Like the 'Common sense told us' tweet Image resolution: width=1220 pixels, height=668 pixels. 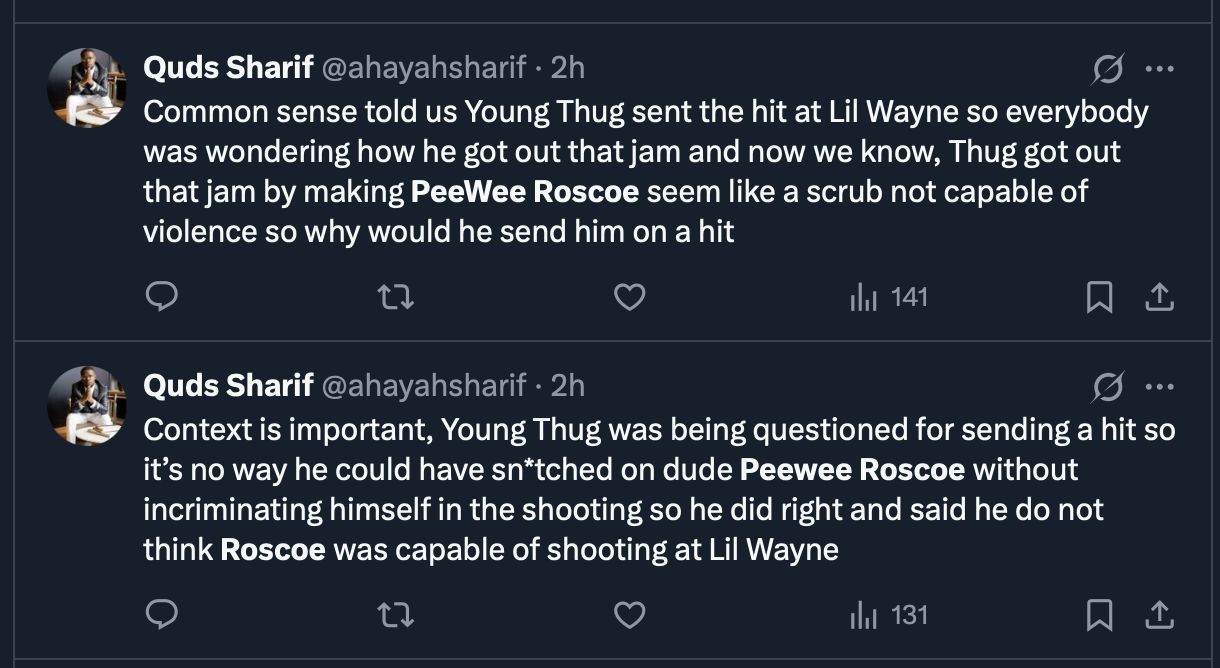(628, 297)
